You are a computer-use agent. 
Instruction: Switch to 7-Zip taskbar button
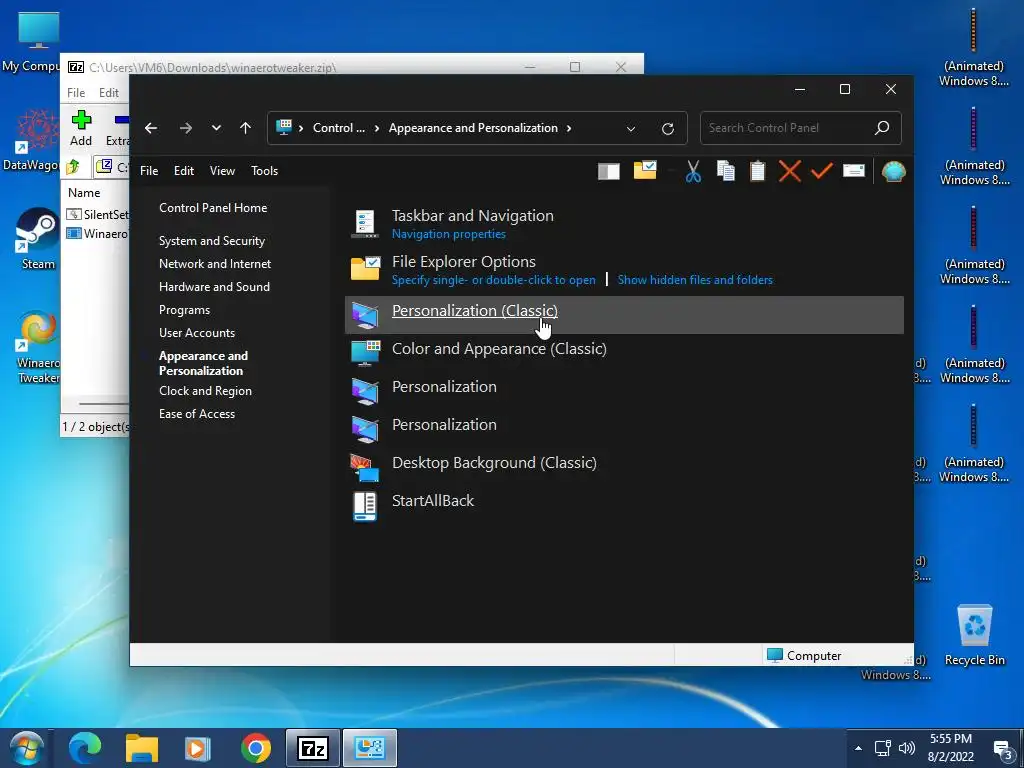point(313,748)
